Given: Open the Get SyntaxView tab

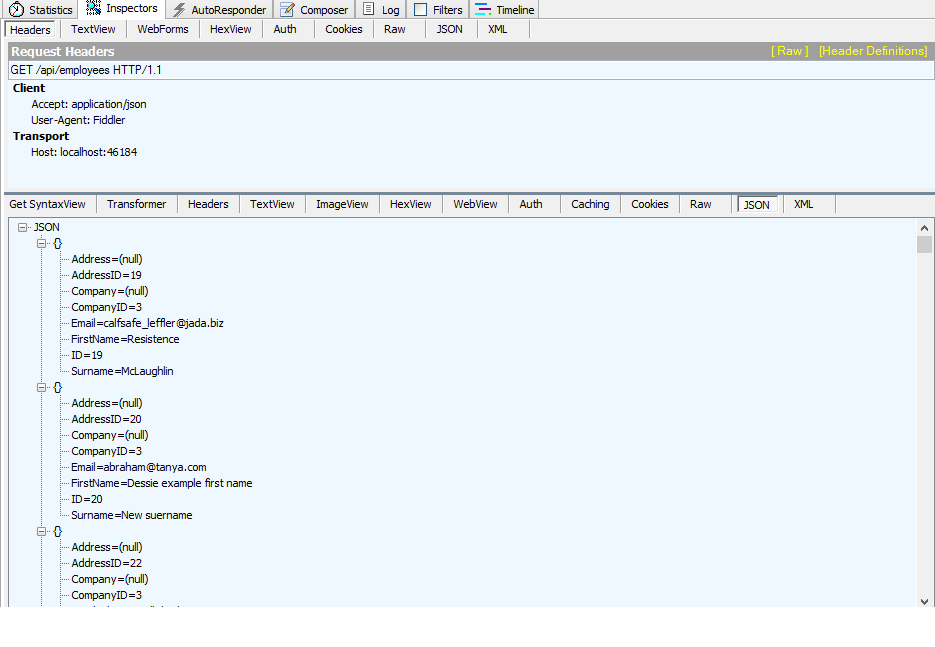Looking at the screenshot, I should tap(47, 204).
